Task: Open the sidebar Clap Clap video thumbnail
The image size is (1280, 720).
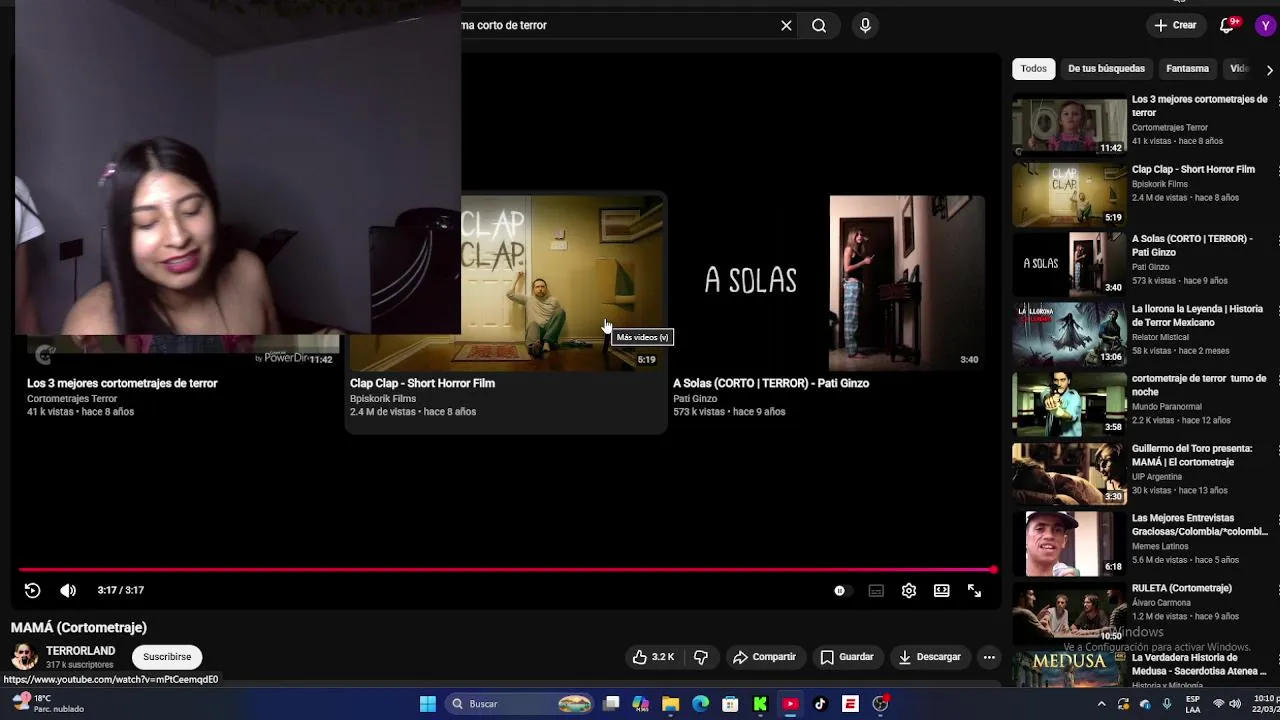Action: pos(1069,195)
